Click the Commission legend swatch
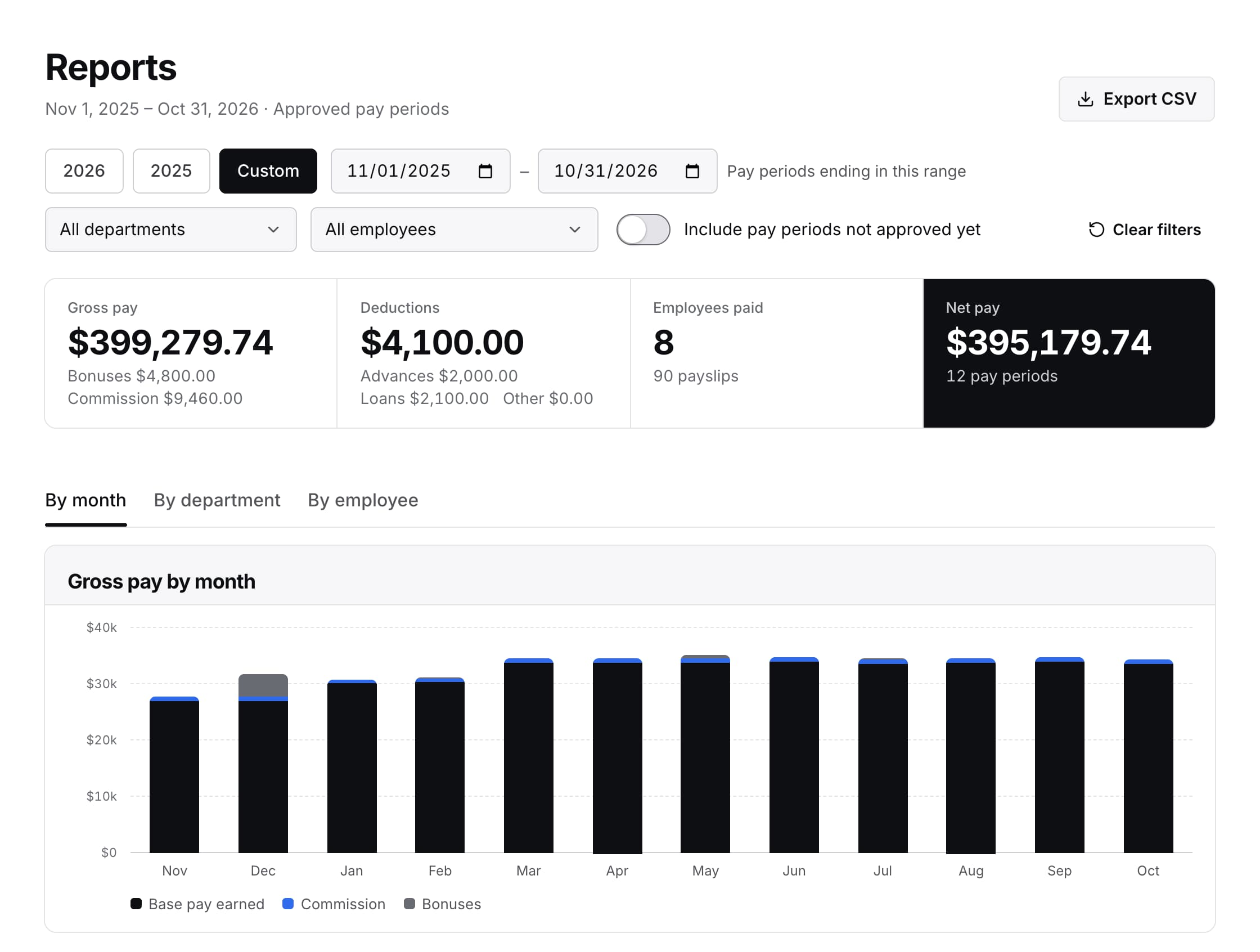The image size is (1260, 952). click(288, 904)
